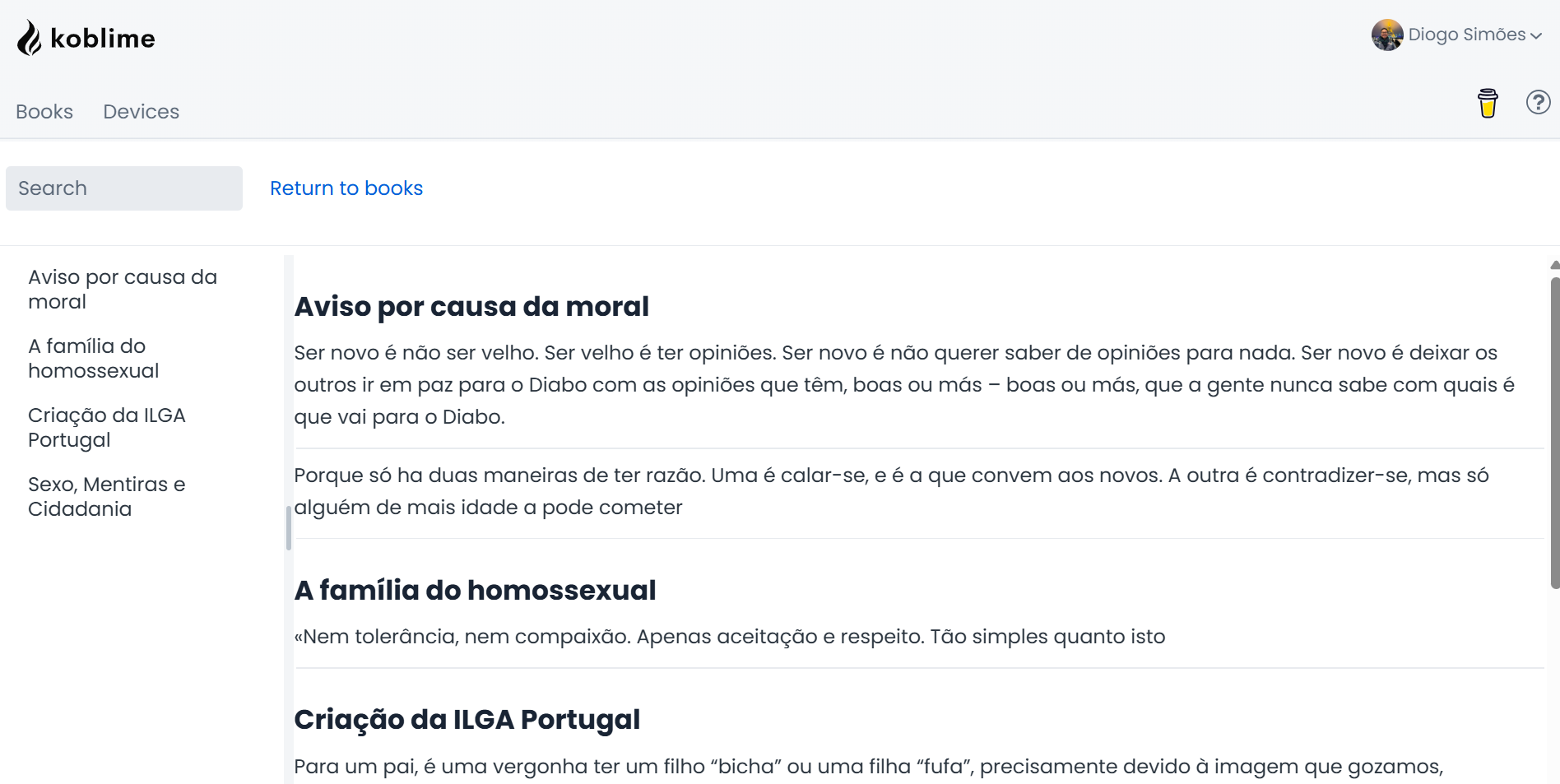Open the Books tab
This screenshot has width=1560, height=784.
pos(44,112)
